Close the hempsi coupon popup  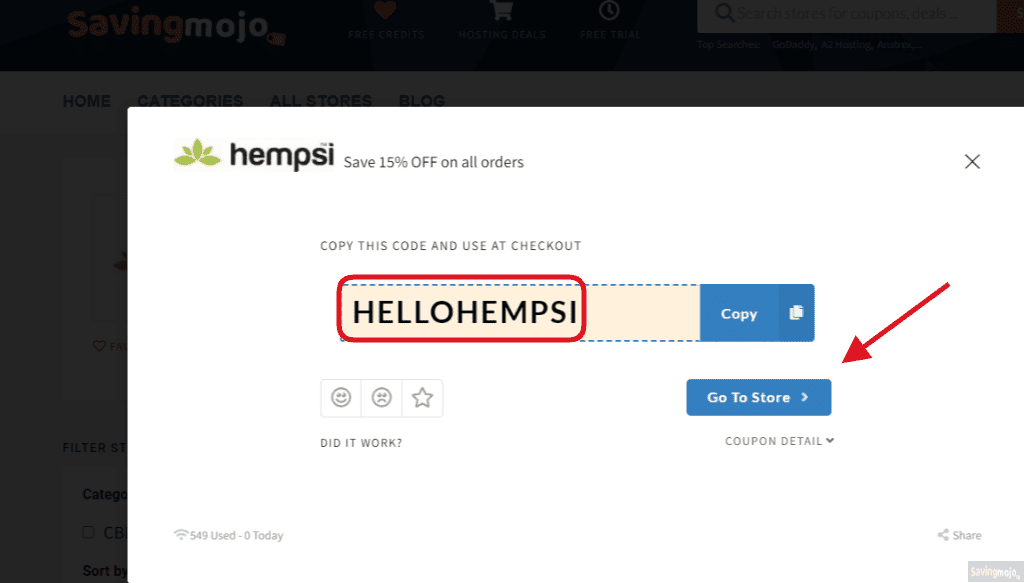pyautogui.click(x=972, y=161)
